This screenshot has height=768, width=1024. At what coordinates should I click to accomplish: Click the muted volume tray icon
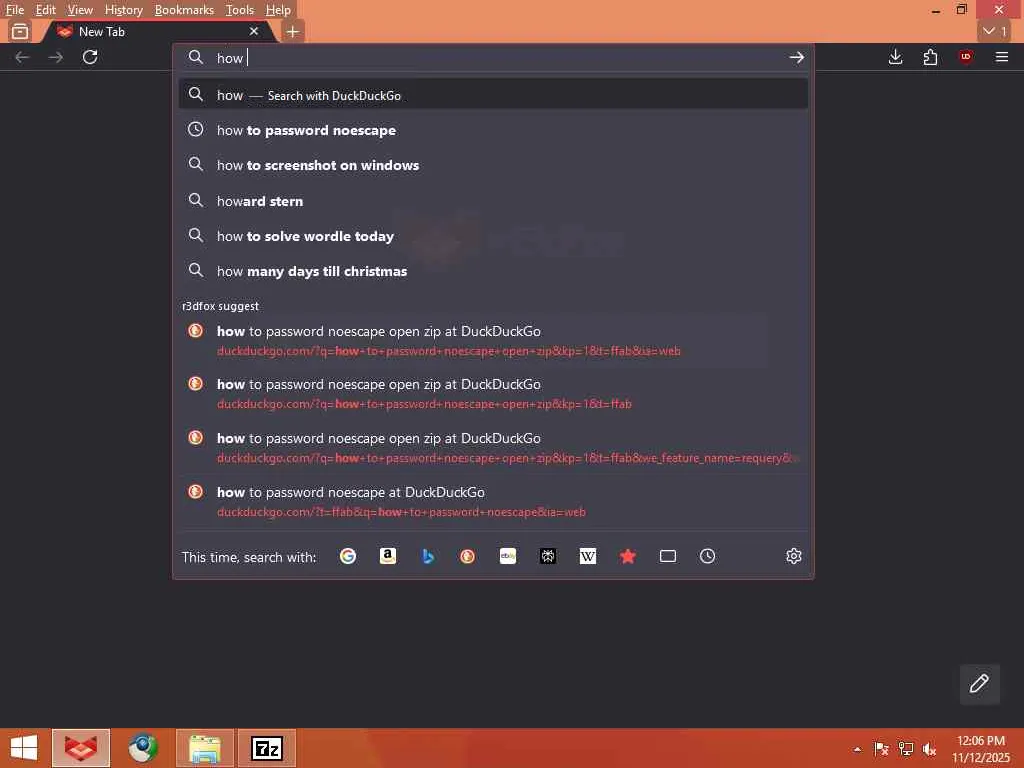pyautogui.click(x=929, y=749)
